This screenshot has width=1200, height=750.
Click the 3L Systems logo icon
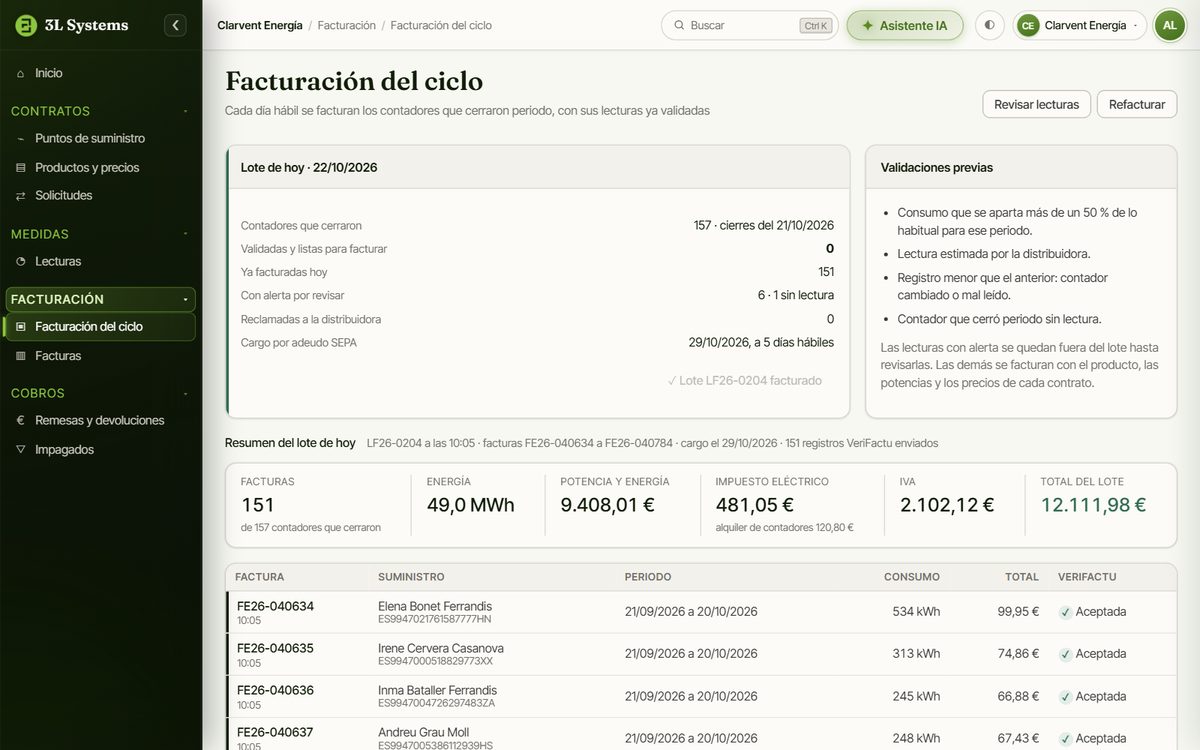coord(26,25)
